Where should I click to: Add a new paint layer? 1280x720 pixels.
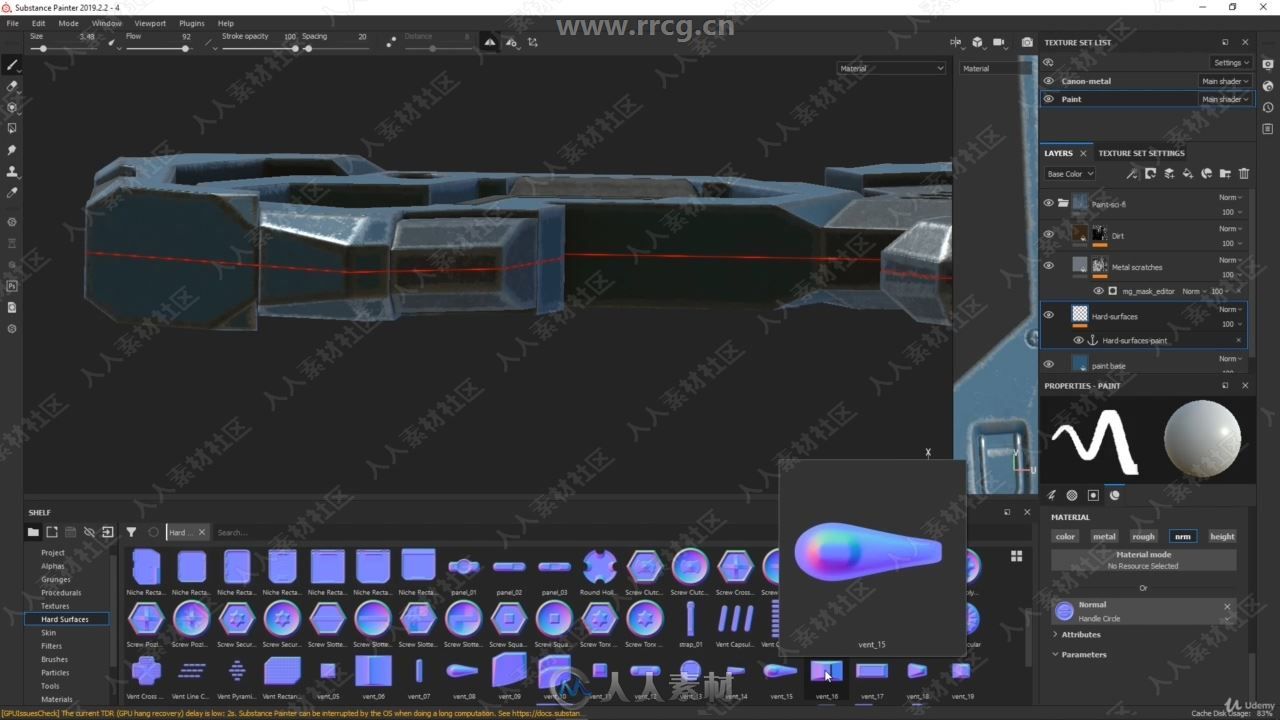coord(1169,174)
